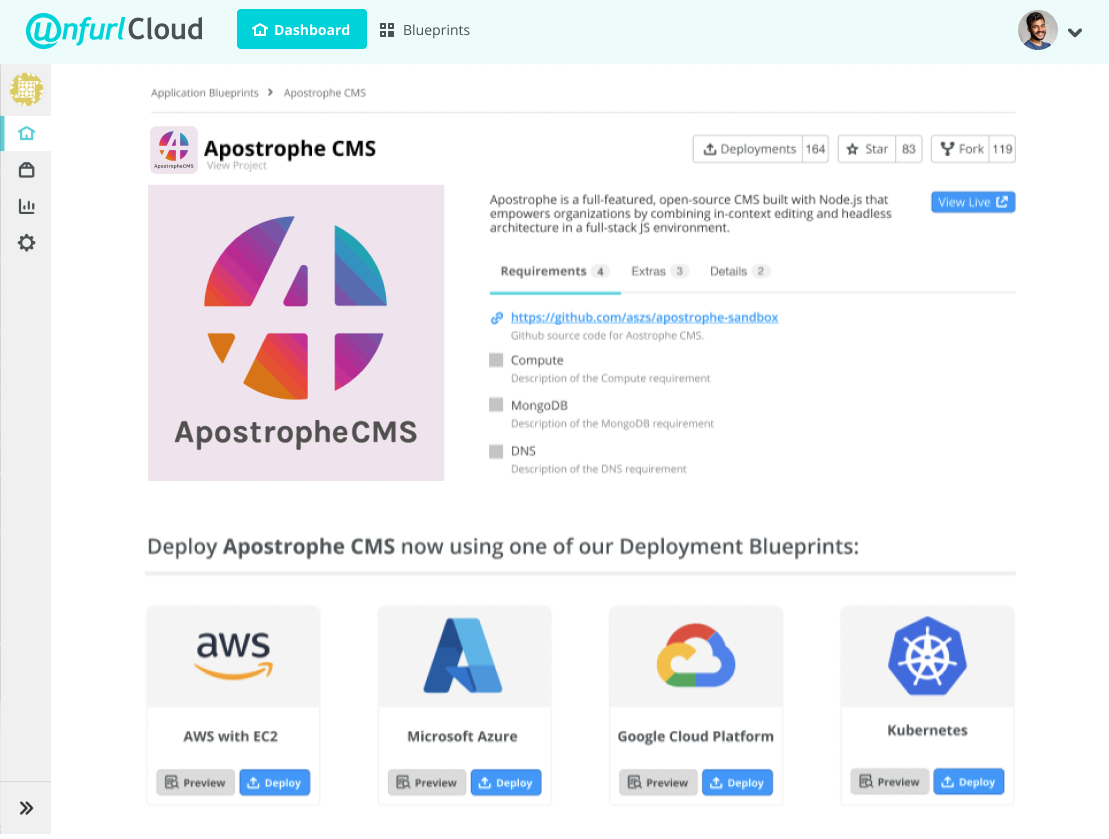Click the 'Compute' requirement label
The image size is (1109, 839).
[537, 360]
